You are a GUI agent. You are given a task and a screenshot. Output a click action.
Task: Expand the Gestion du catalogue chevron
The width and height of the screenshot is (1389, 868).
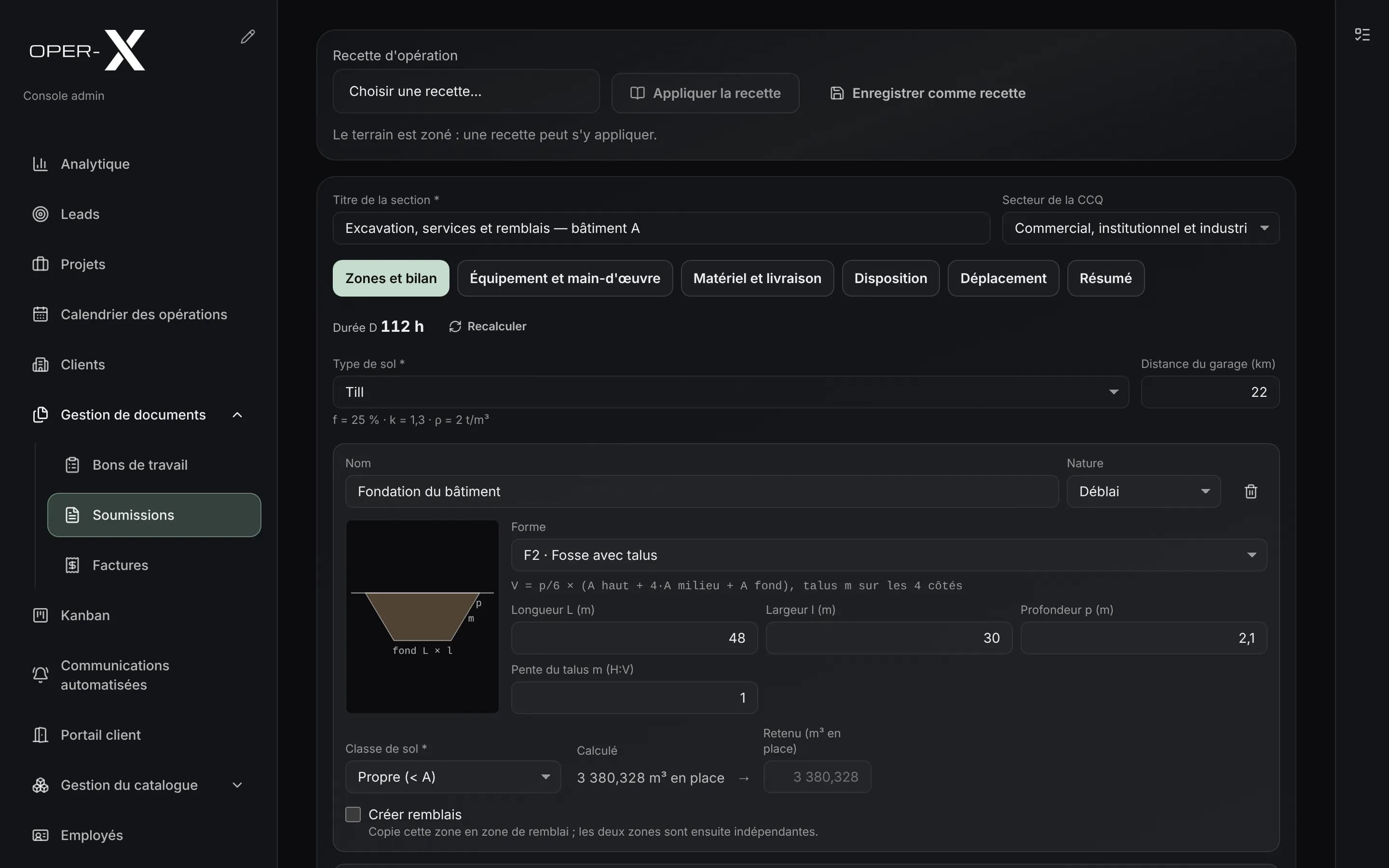click(237, 785)
